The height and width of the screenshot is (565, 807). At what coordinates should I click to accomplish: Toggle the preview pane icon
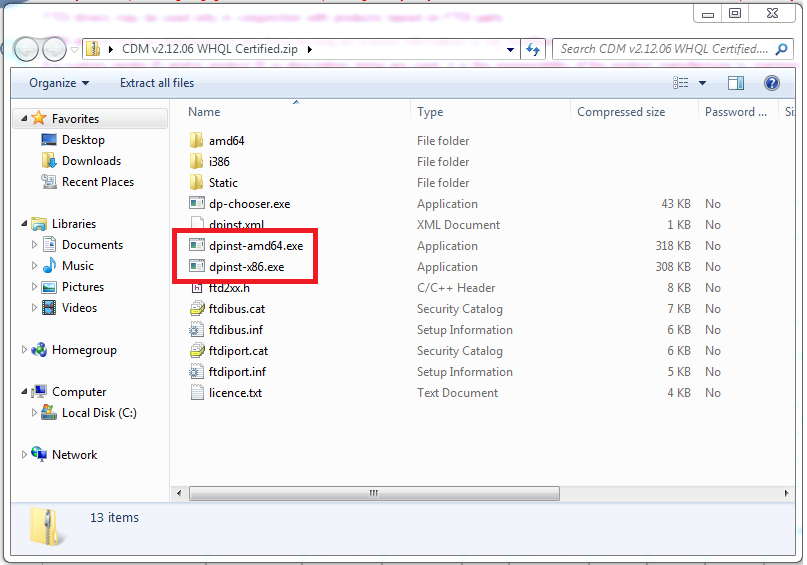coord(735,83)
